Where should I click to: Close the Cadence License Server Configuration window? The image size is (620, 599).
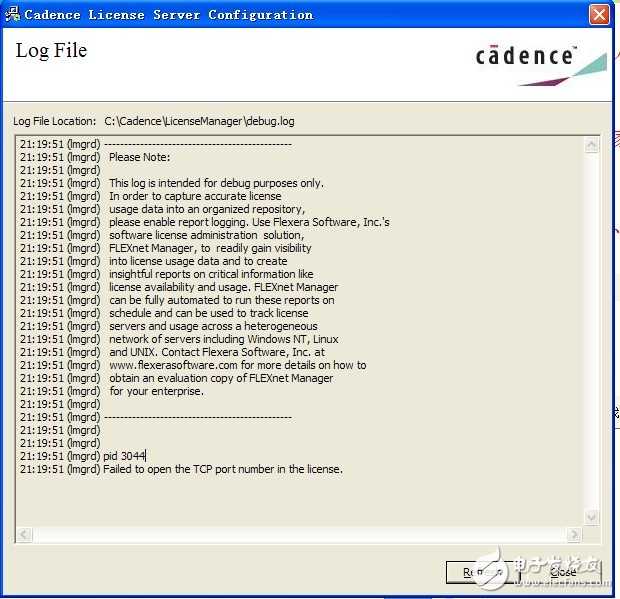(x=599, y=15)
